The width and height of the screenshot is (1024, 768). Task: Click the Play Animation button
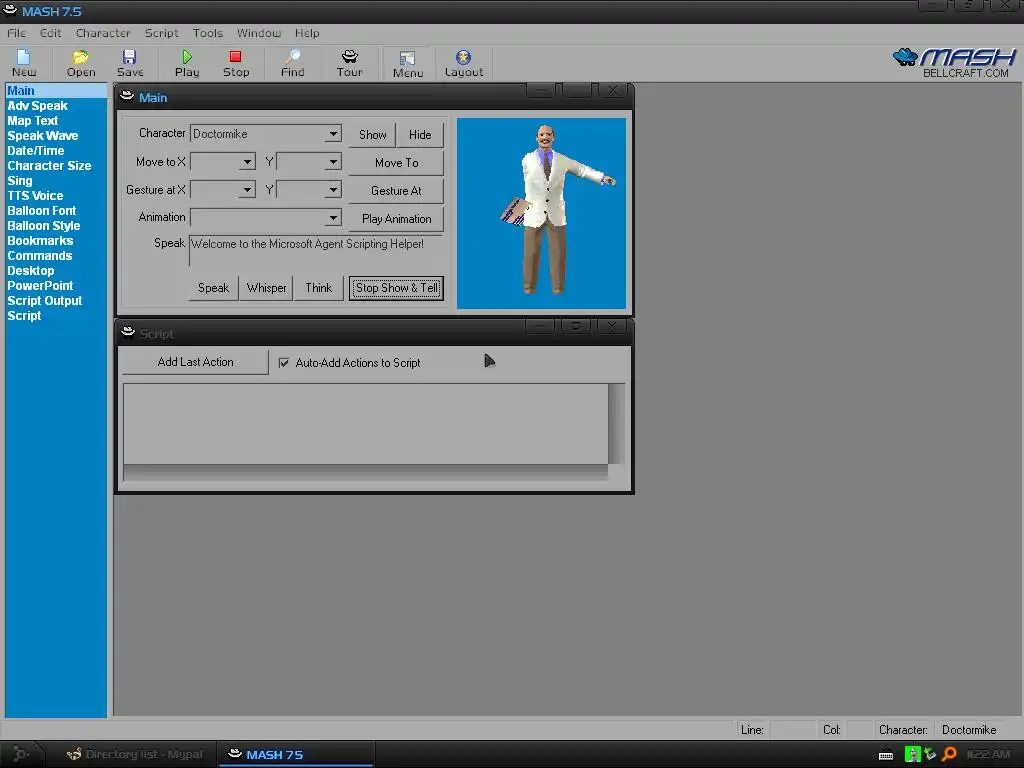[x=396, y=219]
